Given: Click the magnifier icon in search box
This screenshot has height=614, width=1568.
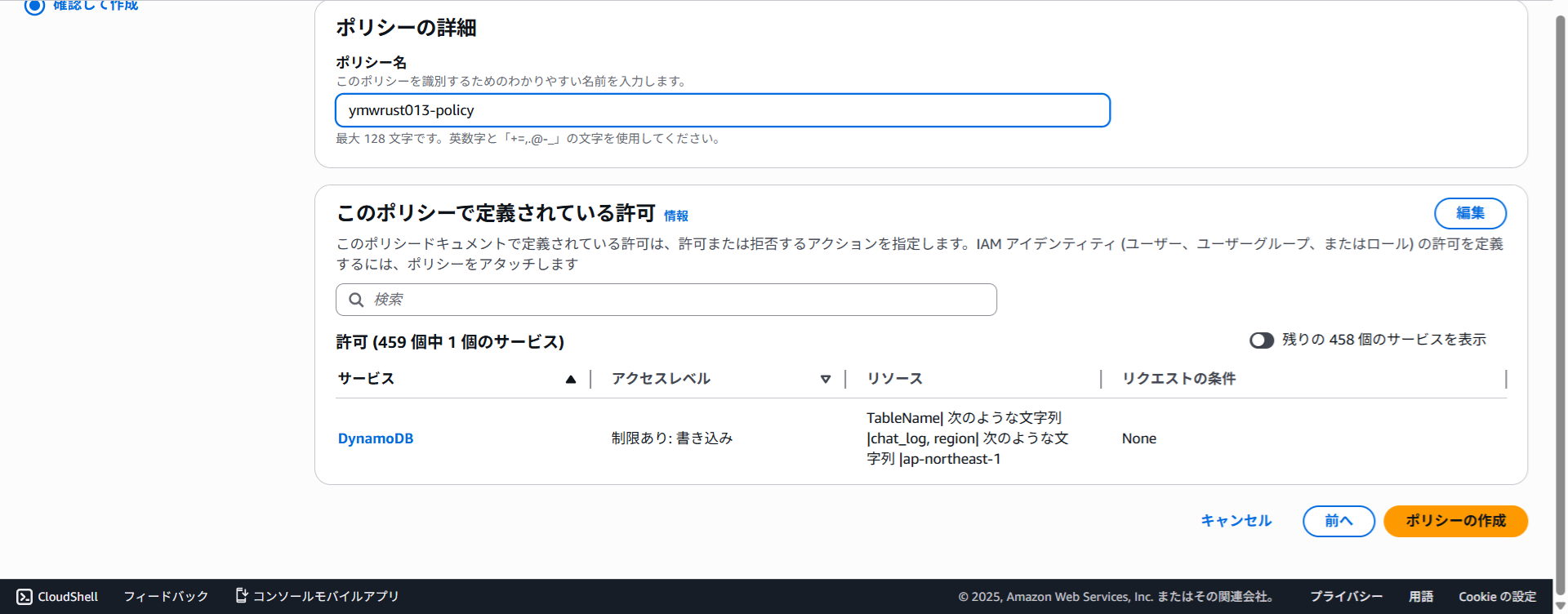Looking at the screenshot, I should pyautogui.click(x=356, y=300).
